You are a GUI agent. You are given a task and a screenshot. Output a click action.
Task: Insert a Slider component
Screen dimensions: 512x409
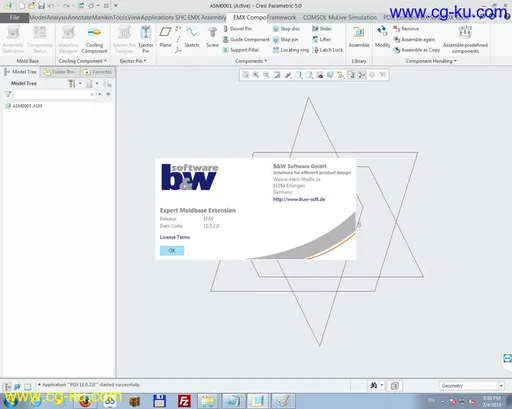[322, 29]
